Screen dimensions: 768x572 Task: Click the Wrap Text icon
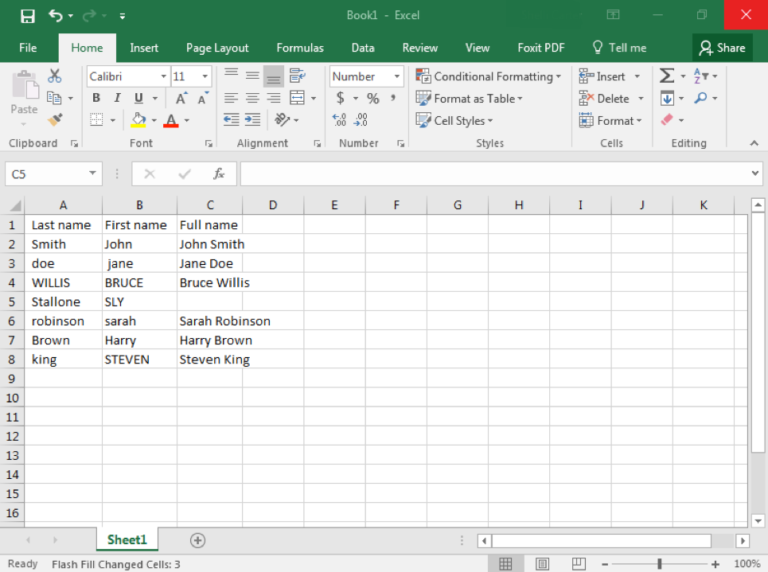pyautogui.click(x=296, y=76)
